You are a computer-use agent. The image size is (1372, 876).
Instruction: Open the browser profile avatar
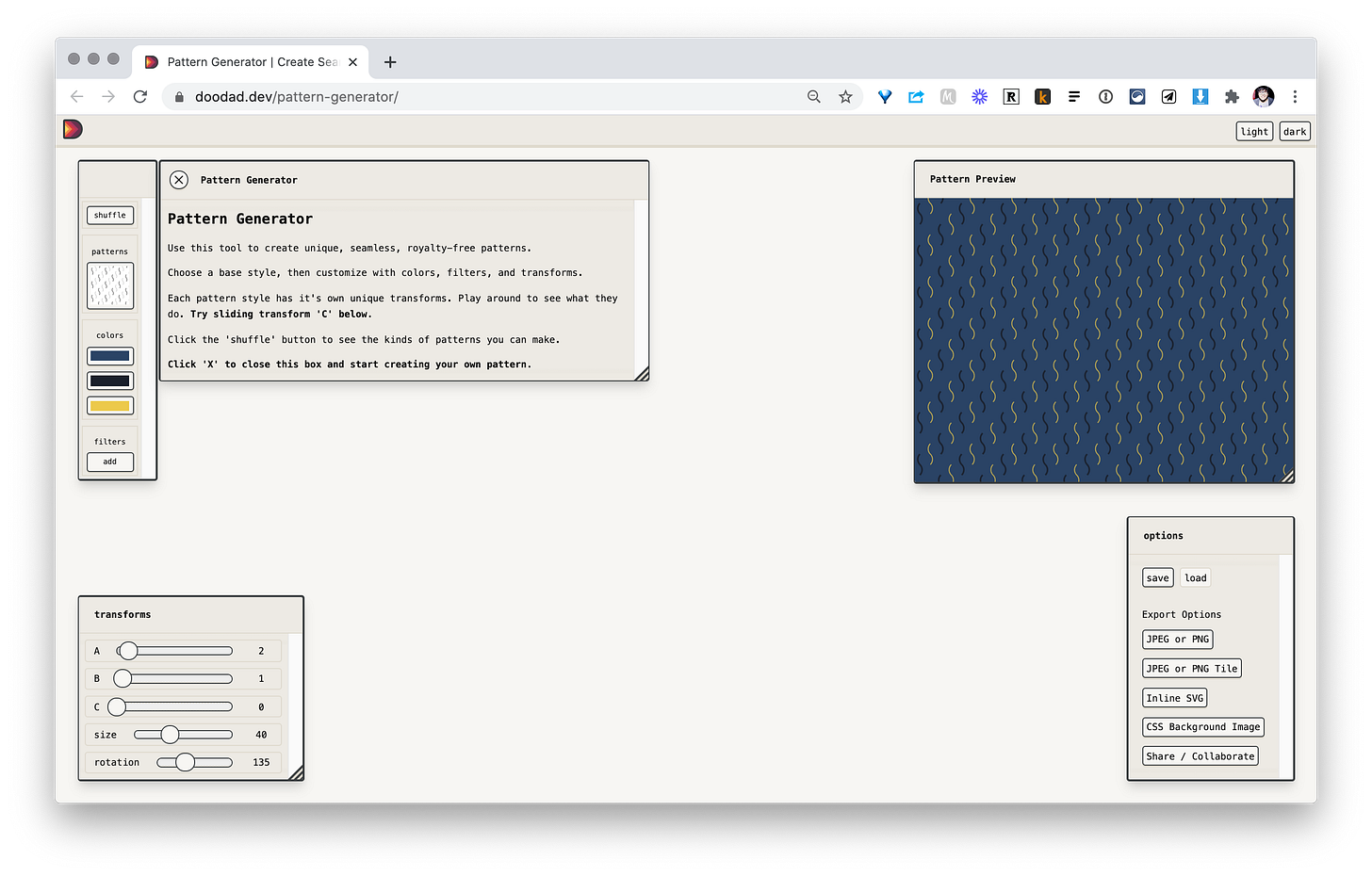pyautogui.click(x=1263, y=96)
